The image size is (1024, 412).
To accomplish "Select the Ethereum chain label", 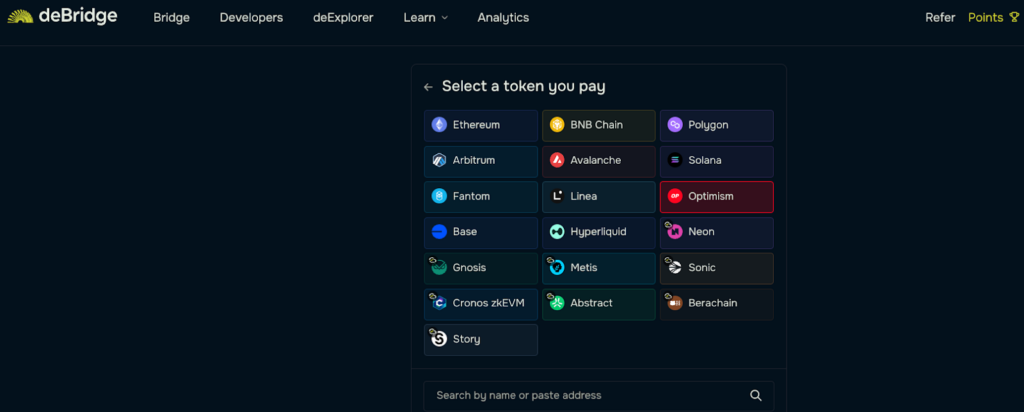I will (477, 125).
